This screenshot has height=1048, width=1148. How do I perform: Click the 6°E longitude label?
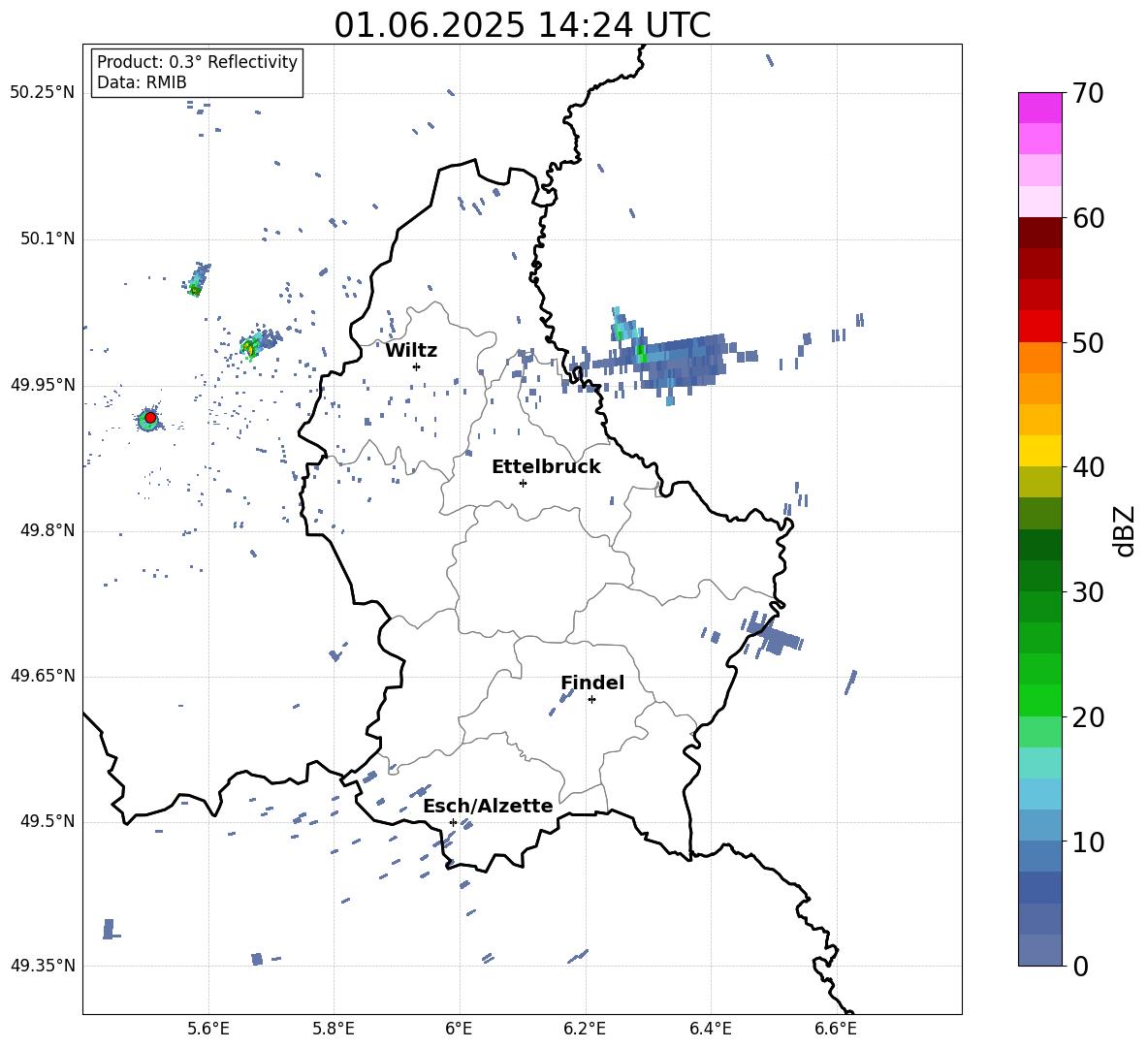point(459,1029)
